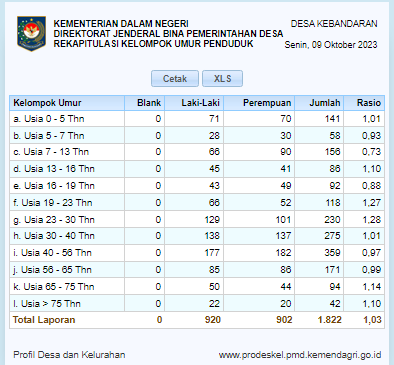Click the Kemendagri emblem logo

[x=31, y=34]
